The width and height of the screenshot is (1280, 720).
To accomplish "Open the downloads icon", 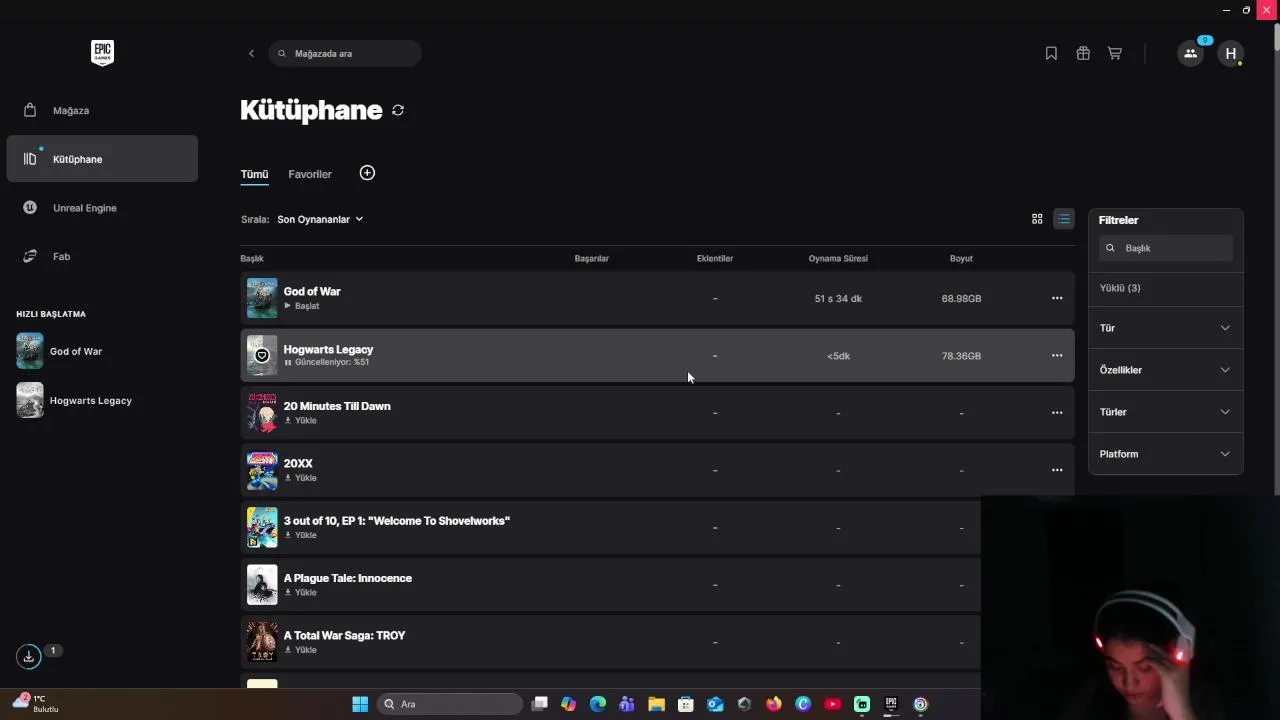I will click(x=28, y=656).
